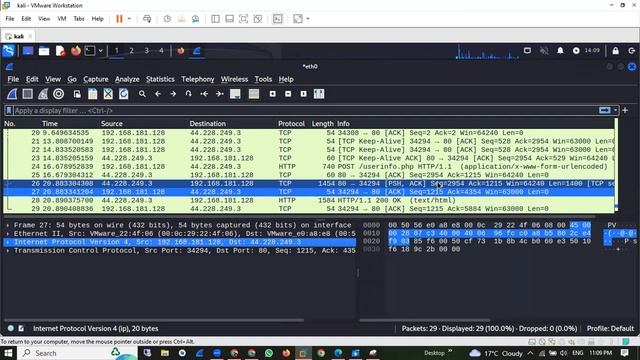
Task: Restart current capture toolbar icon
Action: point(43,94)
